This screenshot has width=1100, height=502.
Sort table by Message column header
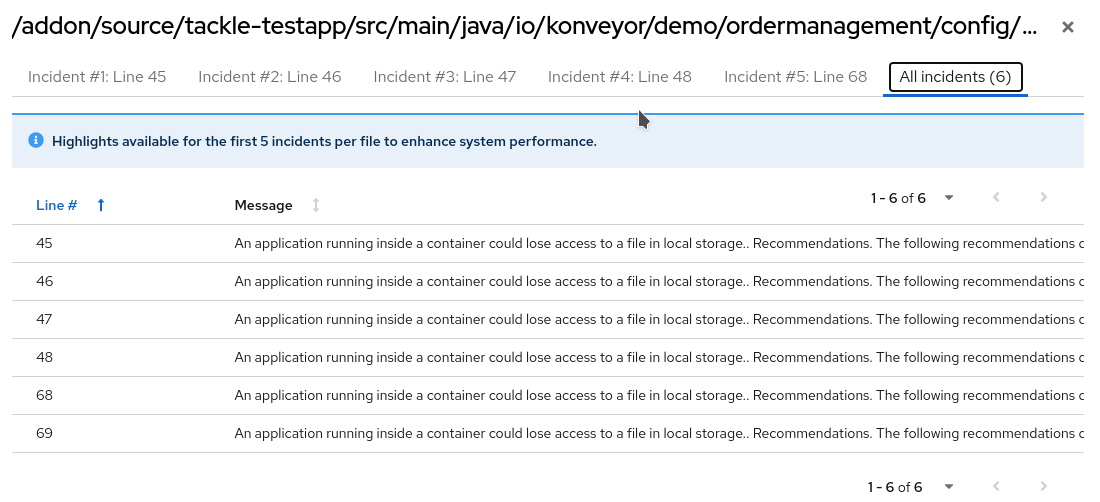(263, 205)
